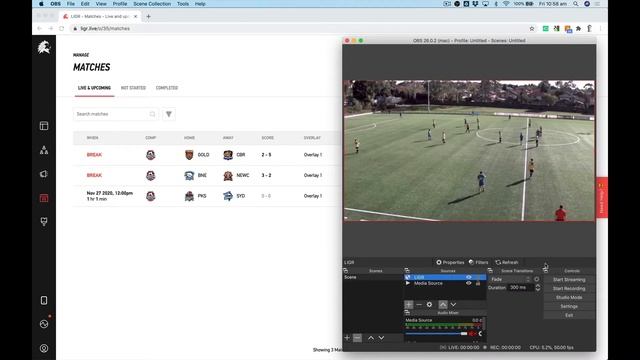Open the mobile device icon in sidebar
The height and width of the screenshot is (360, 640).
pyautogui.click(x=44, y=300)
